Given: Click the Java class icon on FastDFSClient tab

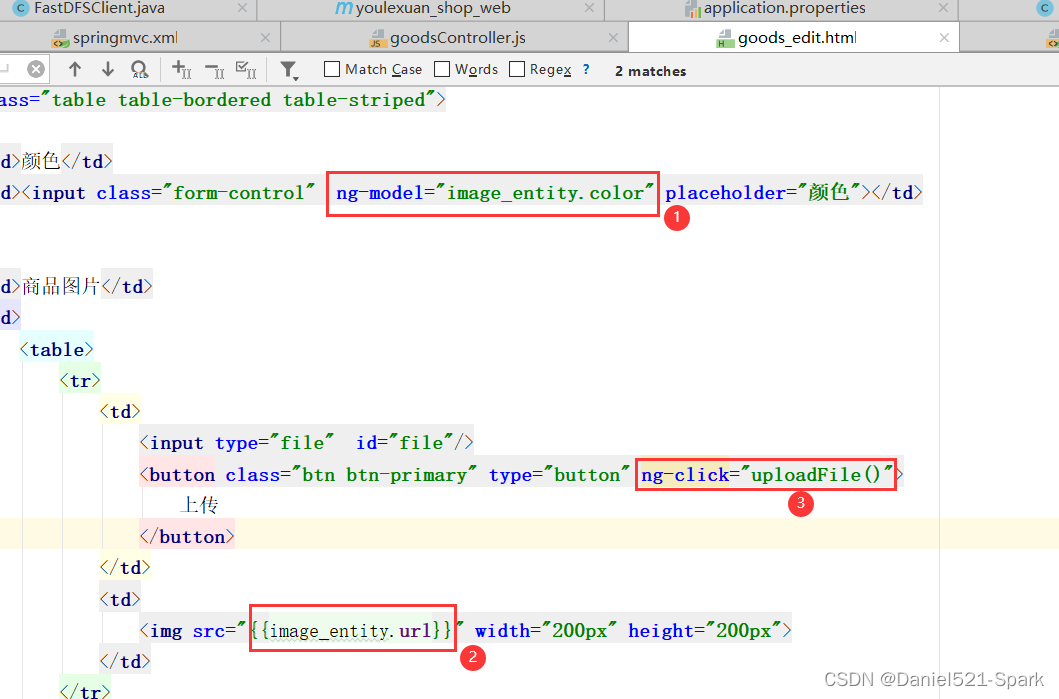Looking at the screenshot, I should coord(22,8).
